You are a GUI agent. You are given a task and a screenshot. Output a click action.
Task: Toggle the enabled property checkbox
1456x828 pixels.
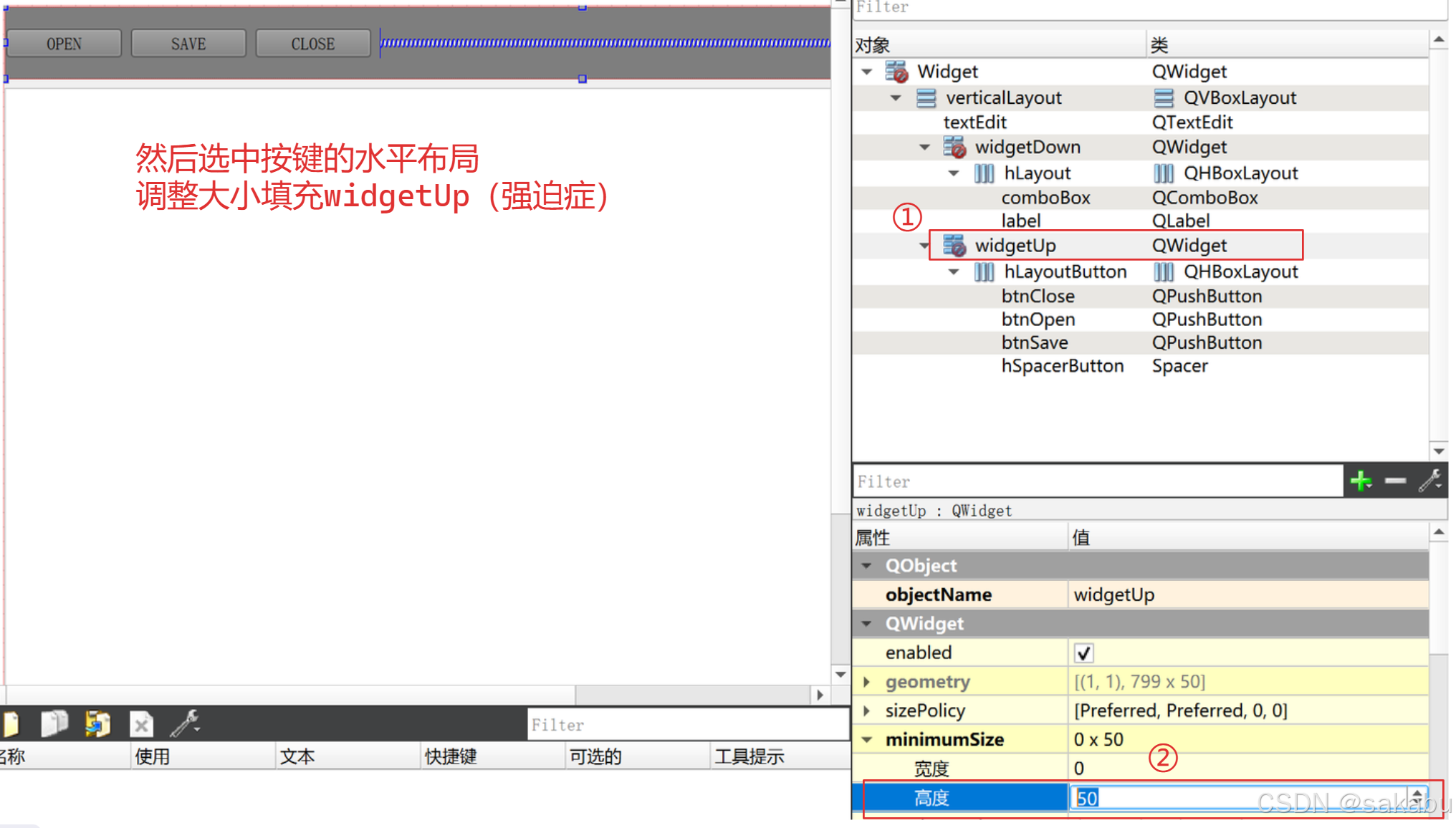point(1083,653)
